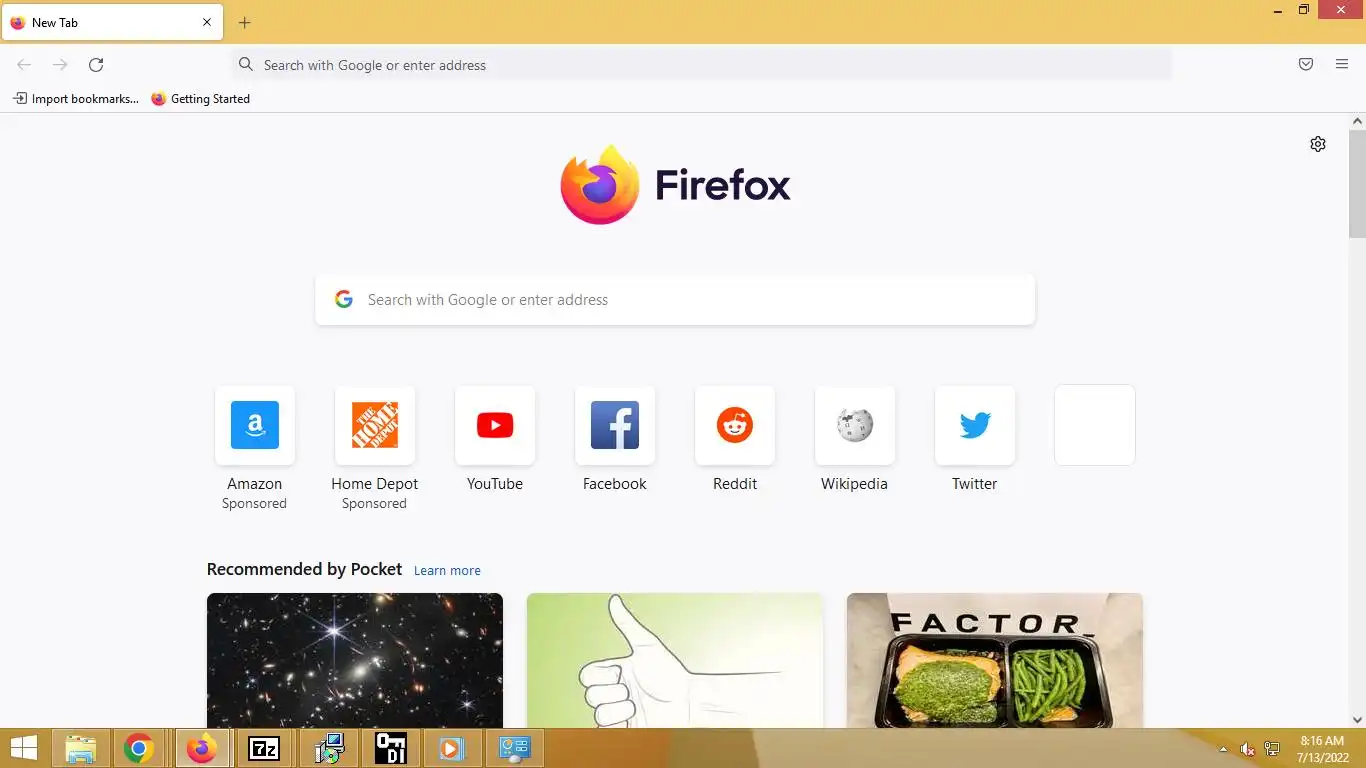Launch Chrome from the taskbar

(139, 748)
